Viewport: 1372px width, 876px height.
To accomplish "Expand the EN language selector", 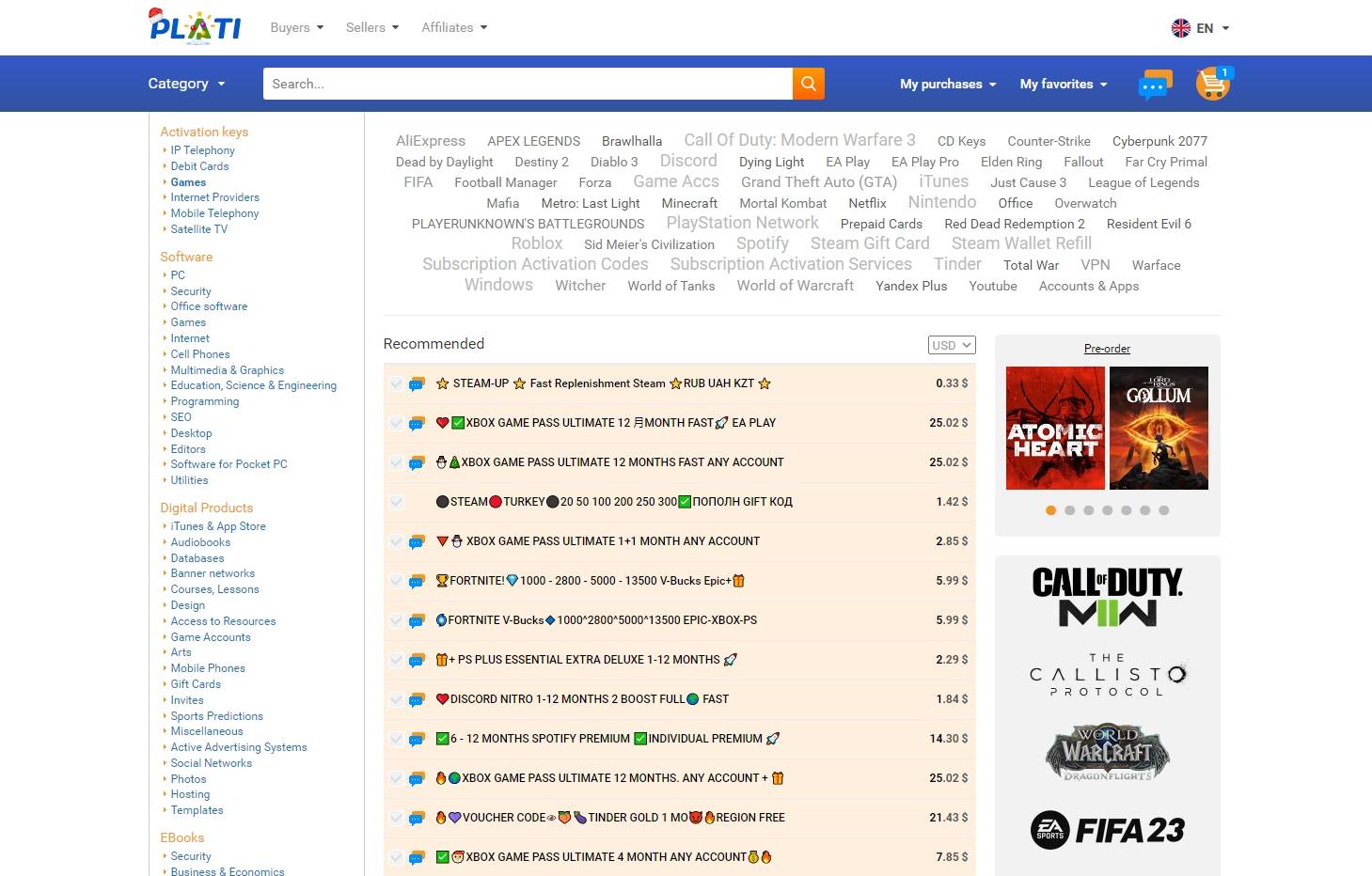I will (x=1212, y=28).
